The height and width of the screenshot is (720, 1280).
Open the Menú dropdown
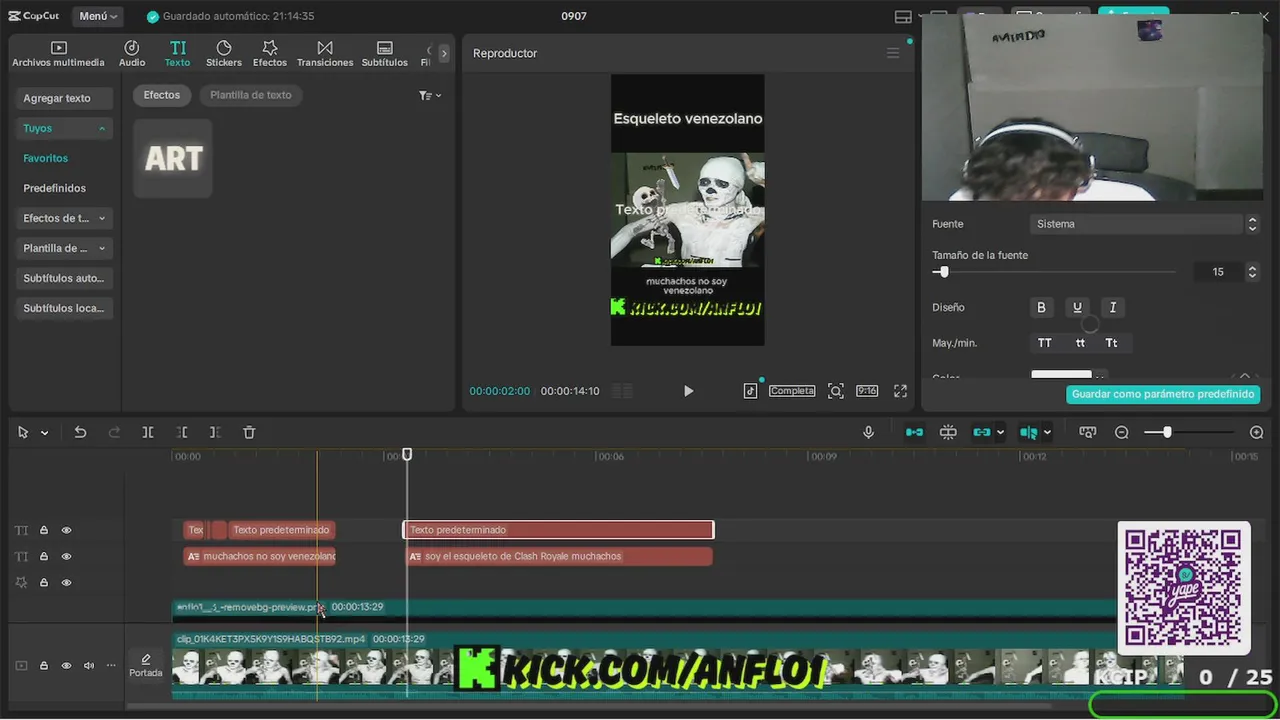[x=98, y=16]
